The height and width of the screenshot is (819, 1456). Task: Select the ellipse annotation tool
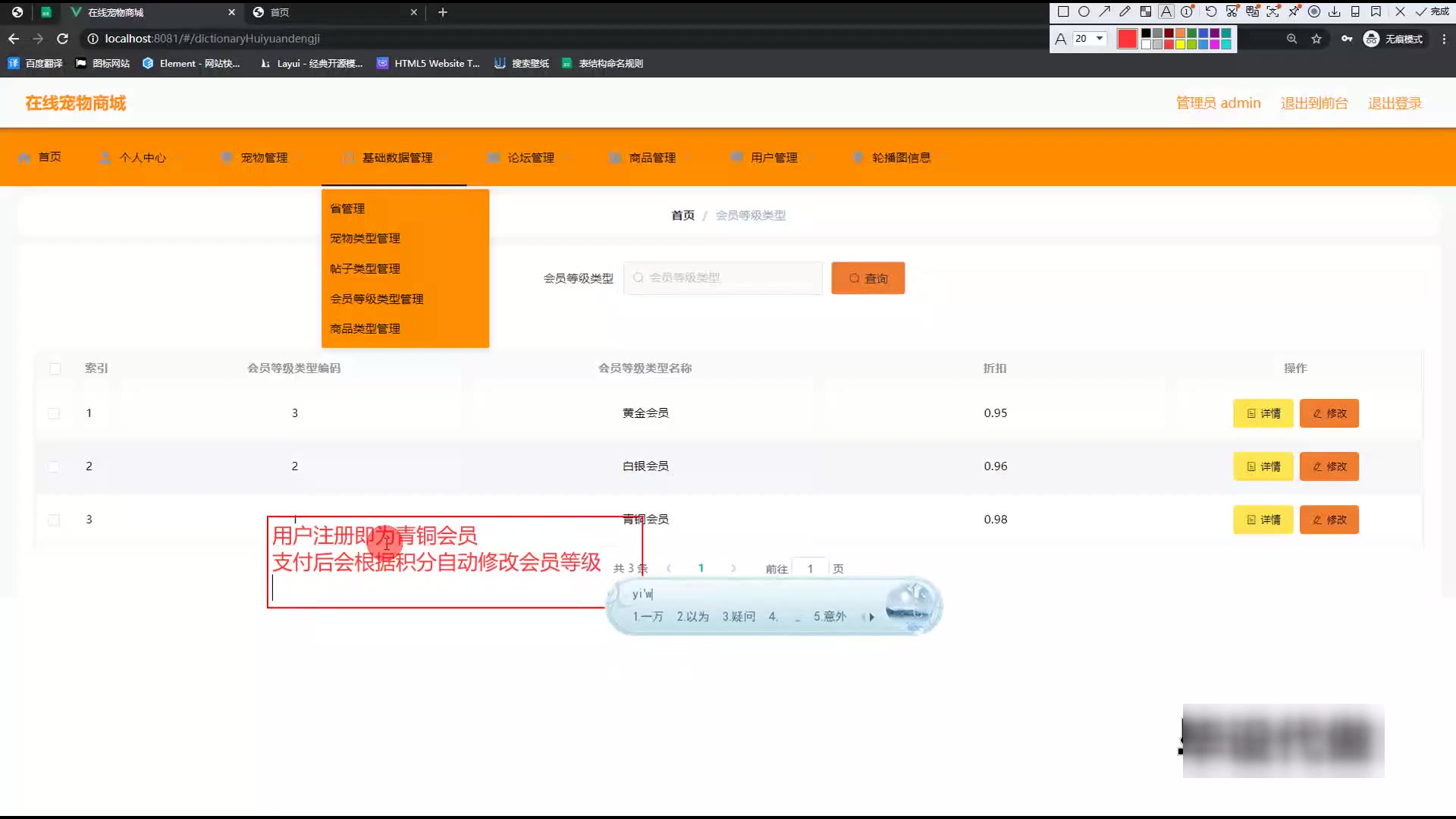coord(1084,11)
